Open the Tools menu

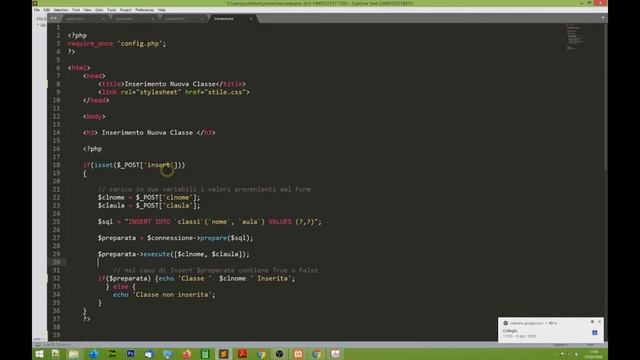111,10
